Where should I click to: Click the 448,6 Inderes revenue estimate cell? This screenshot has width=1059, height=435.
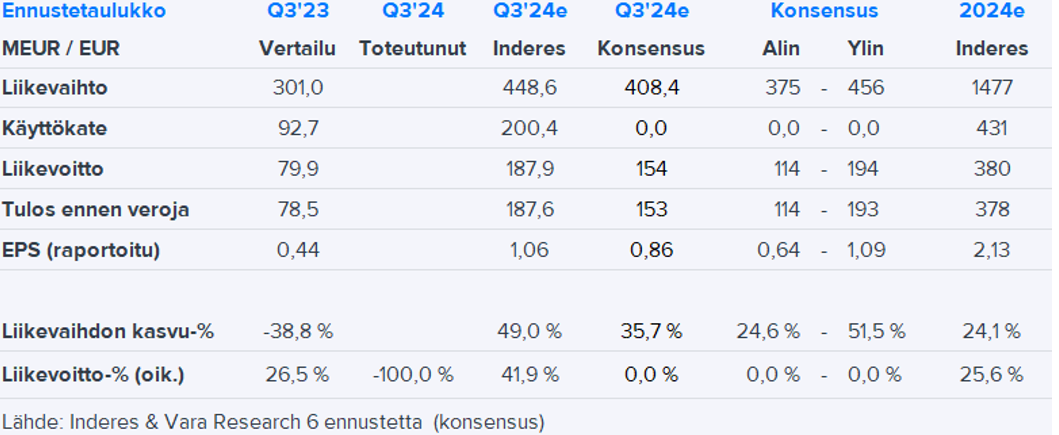[x=529, y=88]
